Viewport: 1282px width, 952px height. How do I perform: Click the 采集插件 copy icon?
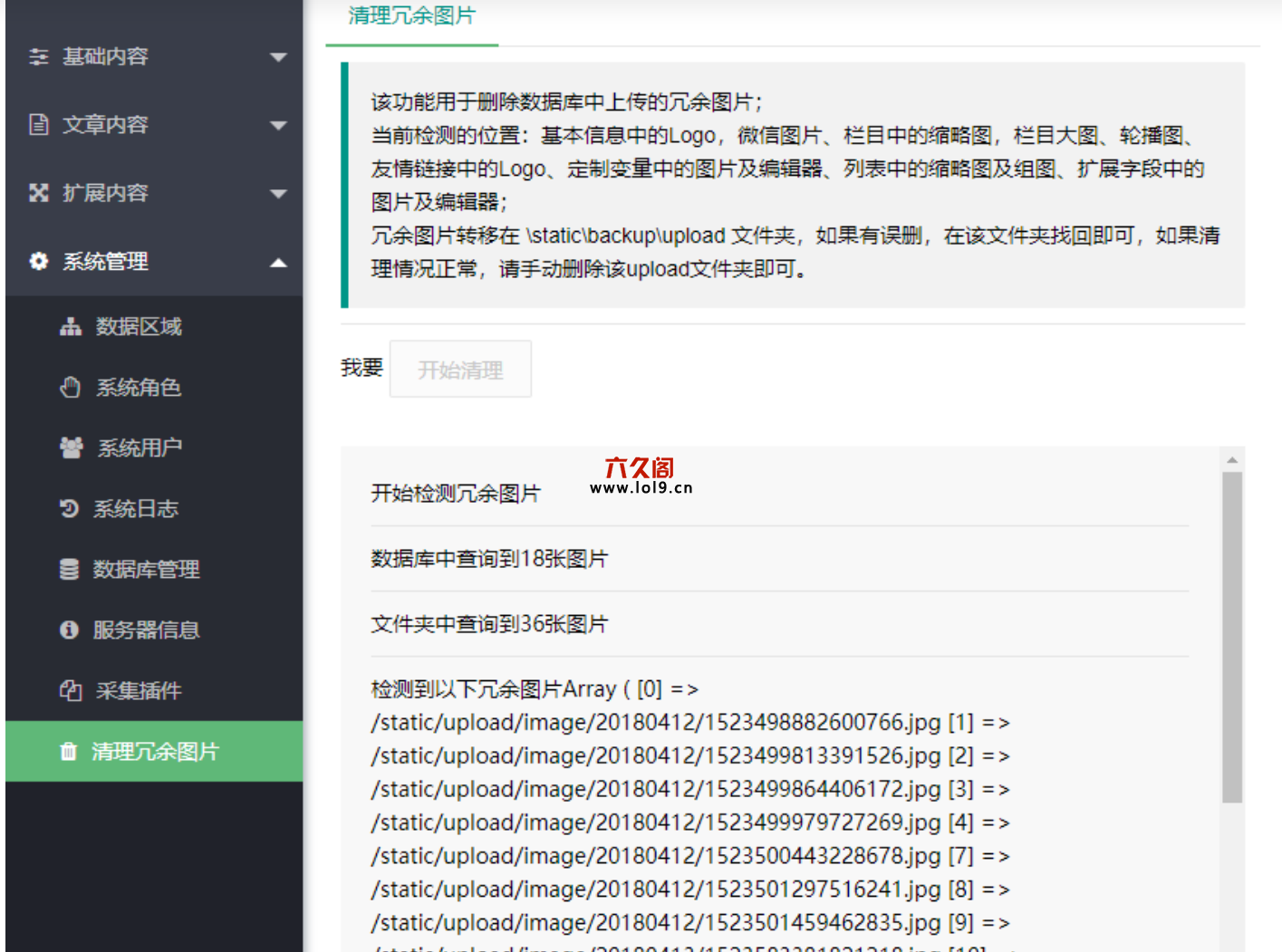click(x=71, y=691)
